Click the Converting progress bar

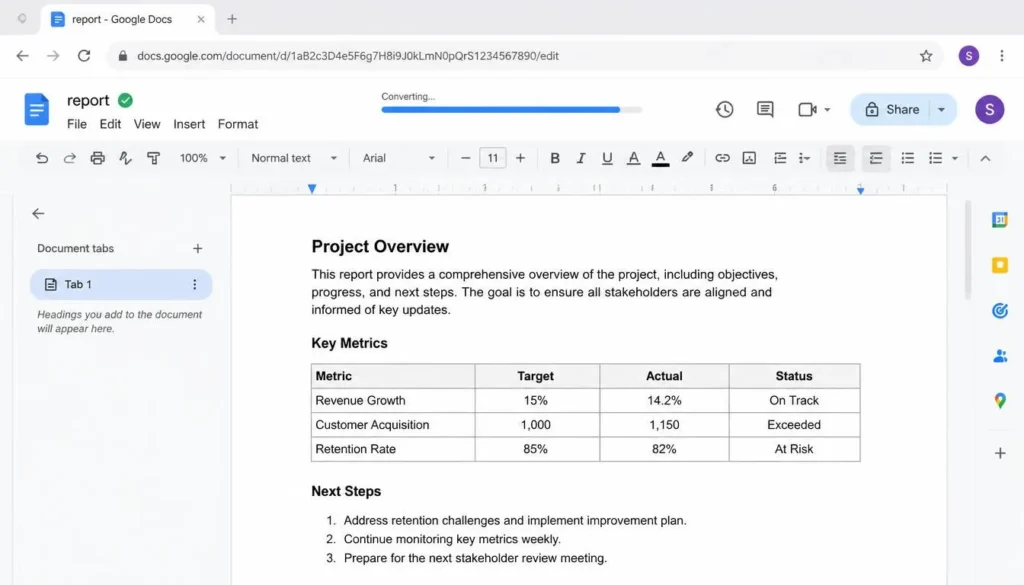[x=511, y=110]
